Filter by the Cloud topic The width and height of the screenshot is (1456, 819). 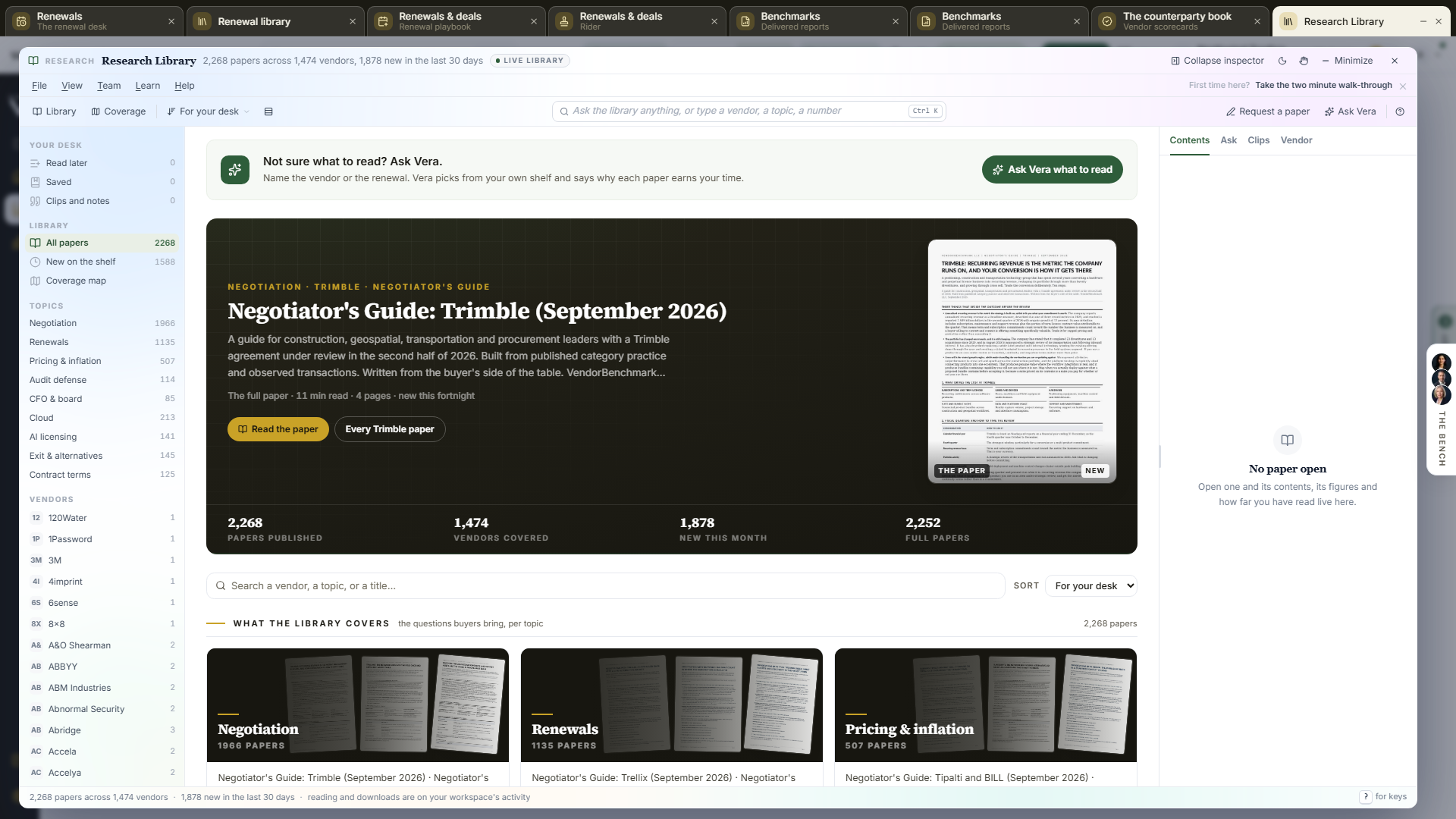click(x=102, y=418)
